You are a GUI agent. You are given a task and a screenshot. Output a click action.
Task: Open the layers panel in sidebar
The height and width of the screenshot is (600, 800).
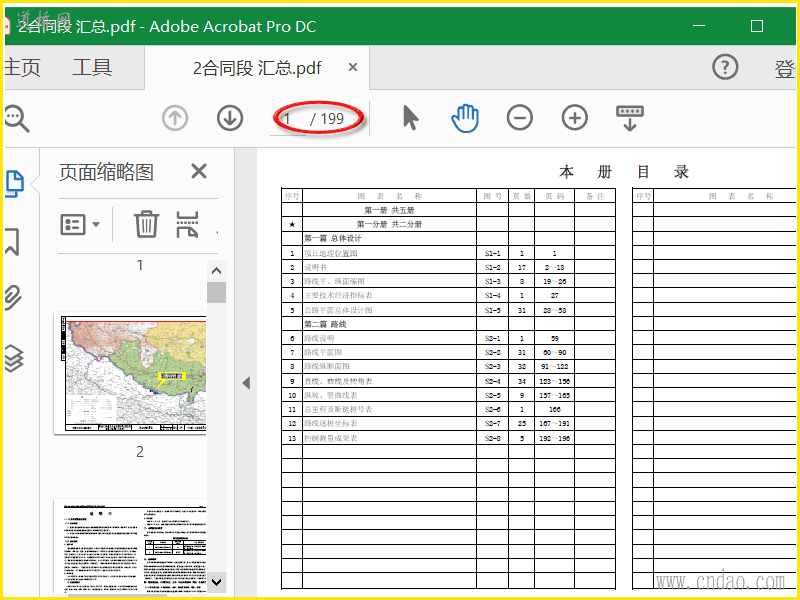coord(14,358)
